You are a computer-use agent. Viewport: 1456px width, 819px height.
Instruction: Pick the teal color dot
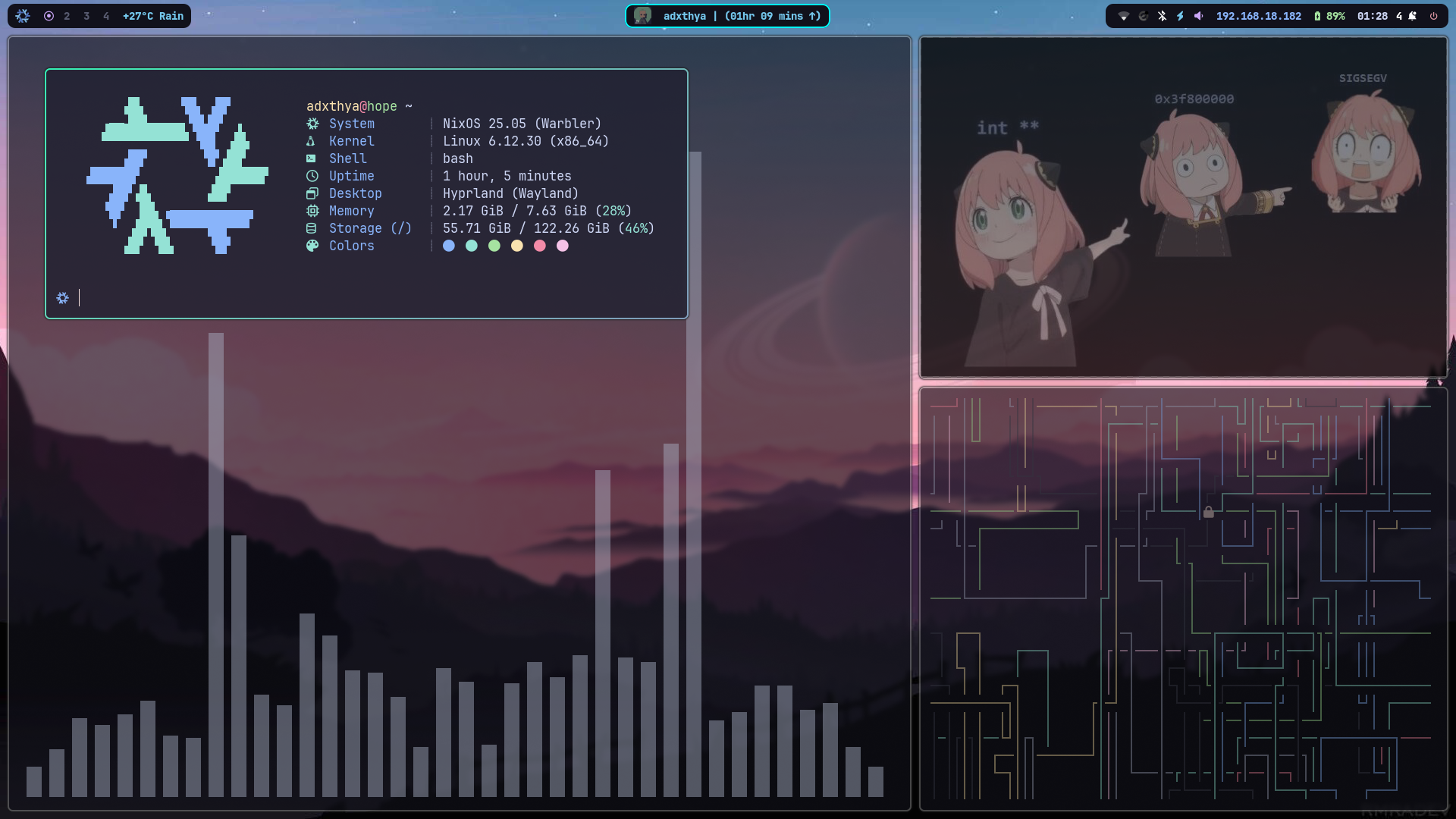pyautogui.click(x=472, y=246)
